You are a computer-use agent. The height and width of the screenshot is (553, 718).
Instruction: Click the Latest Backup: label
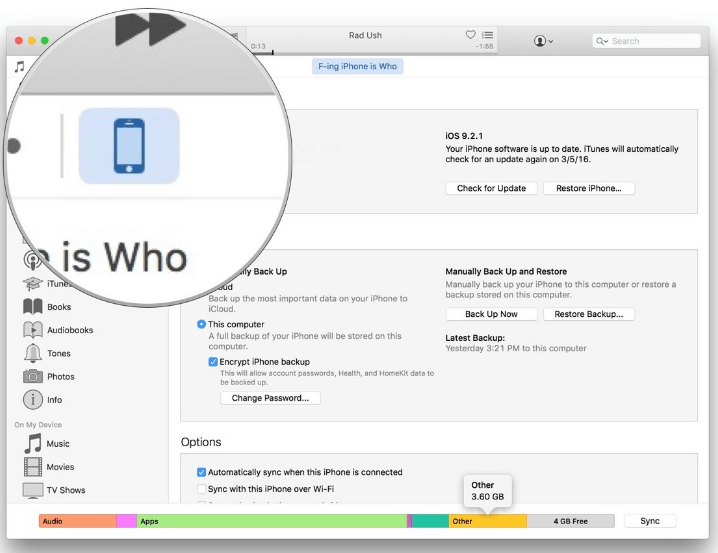(x=475, y=338)
